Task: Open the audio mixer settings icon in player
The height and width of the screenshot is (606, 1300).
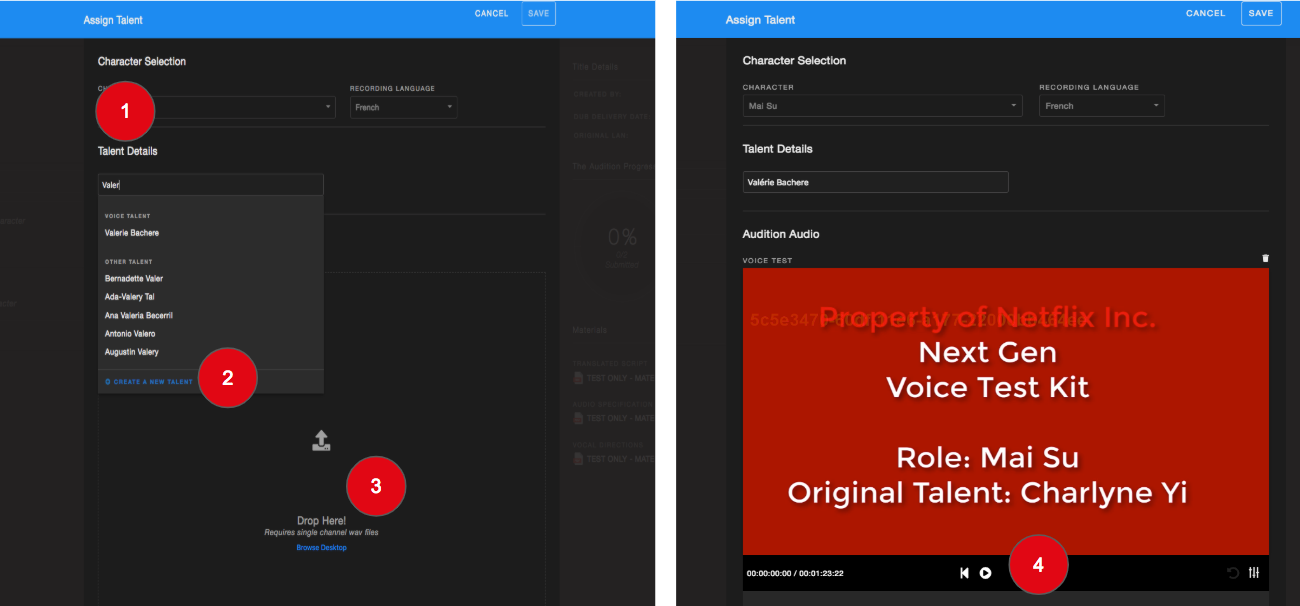Action: (x=1254, y=573)
